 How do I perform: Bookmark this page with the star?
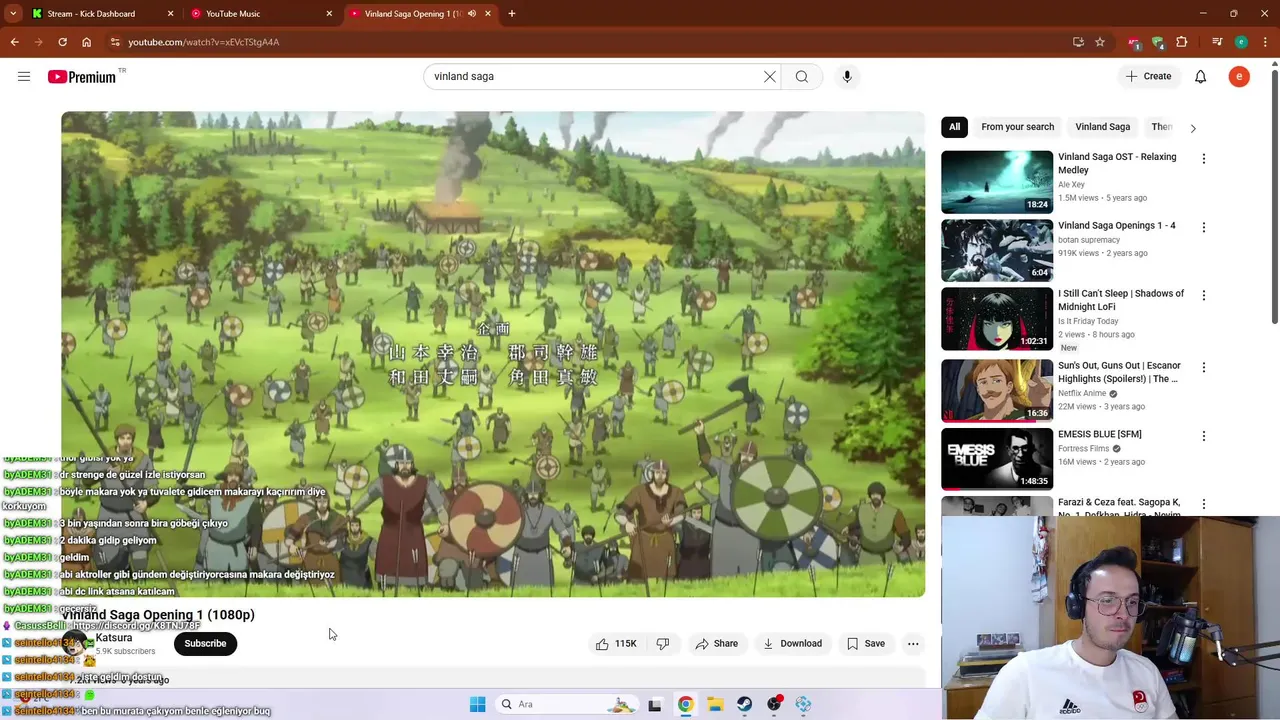(x=1100, y=42)
